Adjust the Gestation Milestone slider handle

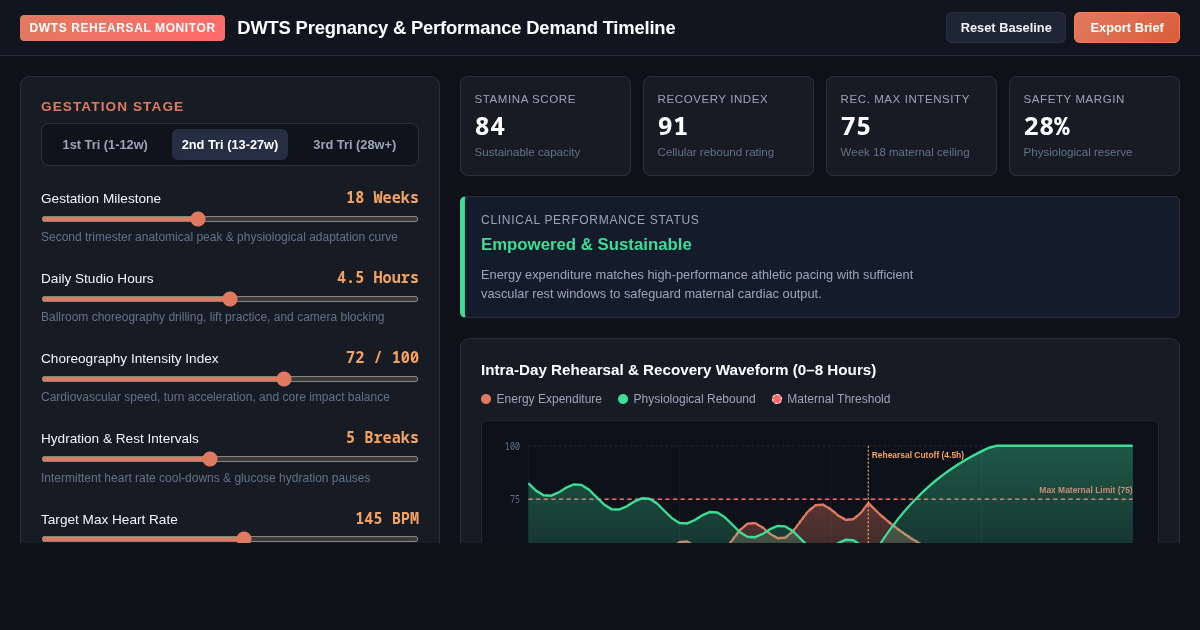coord(198,219)
